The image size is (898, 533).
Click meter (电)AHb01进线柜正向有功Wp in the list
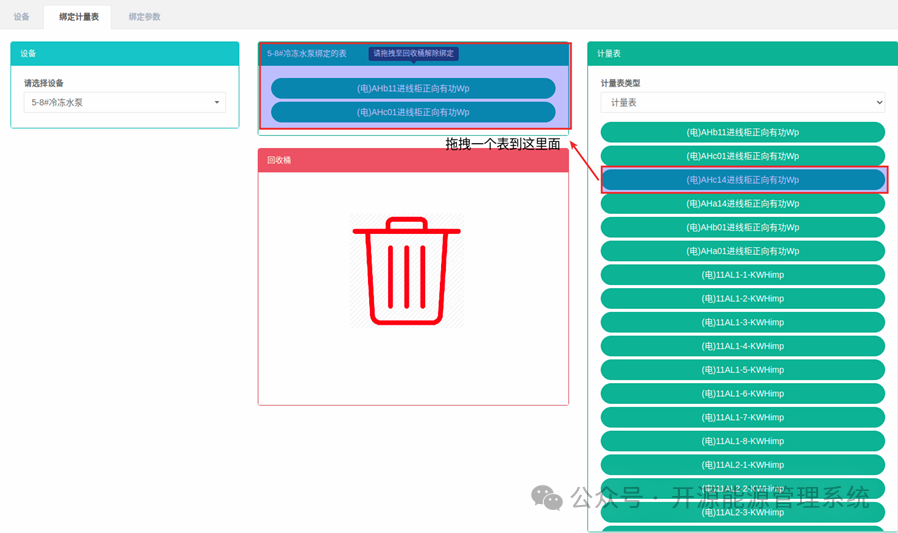click(743, 227)
